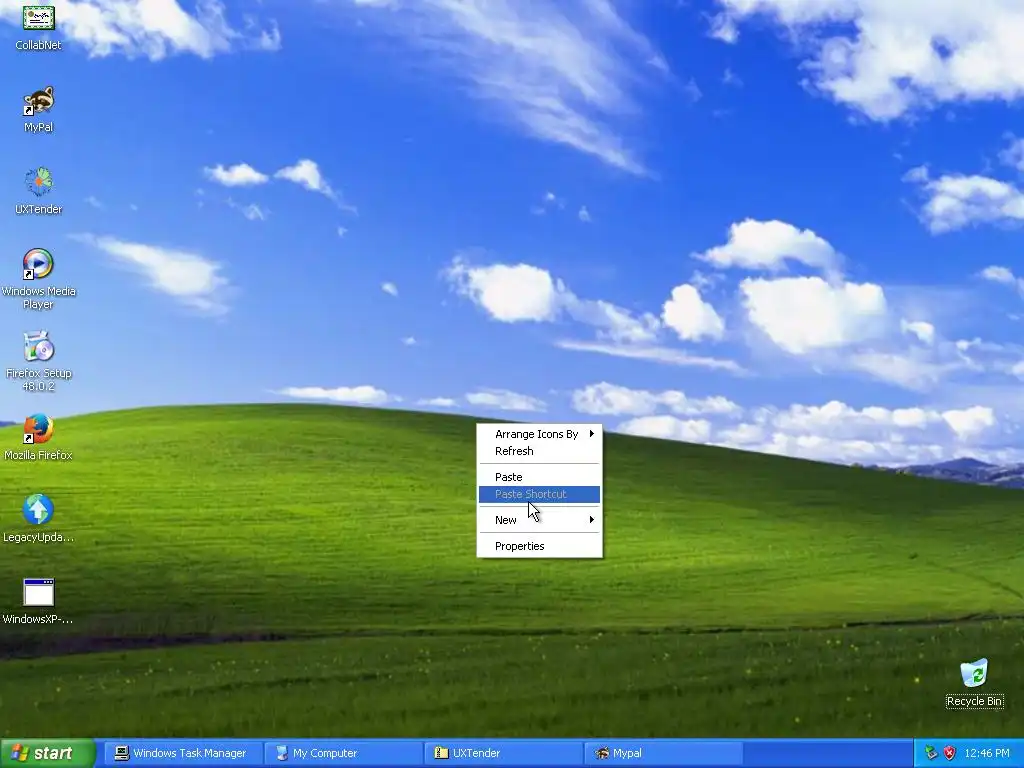Open the Start menu
This screenshot has height=768, width=1024.
48,753
